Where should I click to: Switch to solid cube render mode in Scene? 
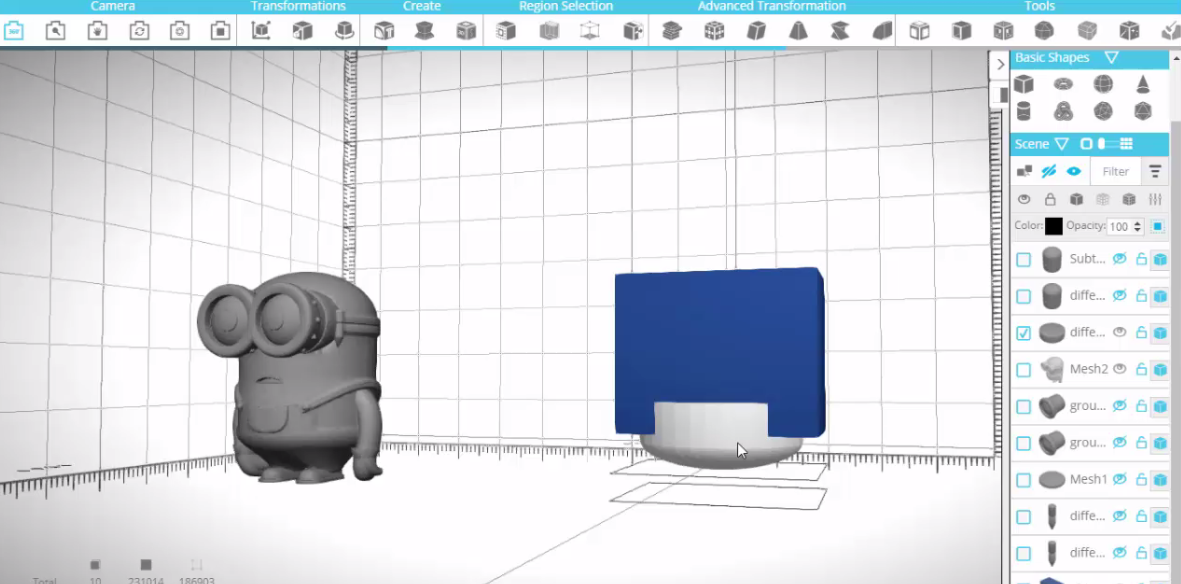pos(1076,200)
